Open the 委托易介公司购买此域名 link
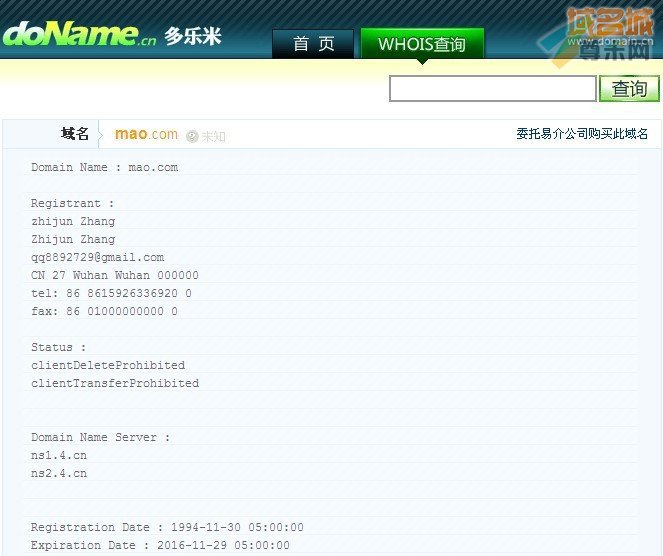The image size is (663, 556). pyautogui.click(x=582, y=134)
